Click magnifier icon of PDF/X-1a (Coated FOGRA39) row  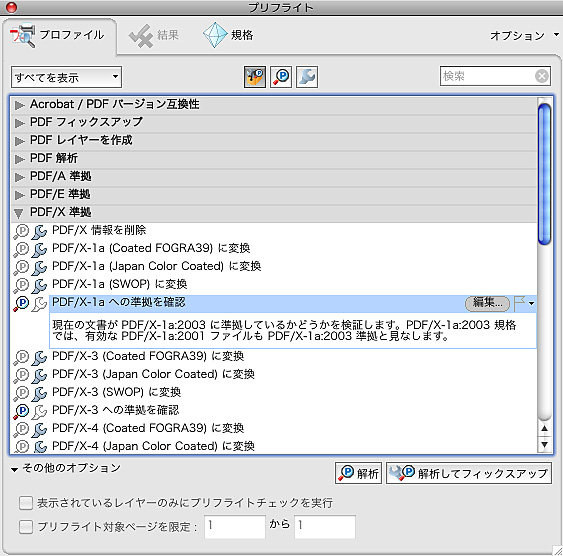point(21,249)
